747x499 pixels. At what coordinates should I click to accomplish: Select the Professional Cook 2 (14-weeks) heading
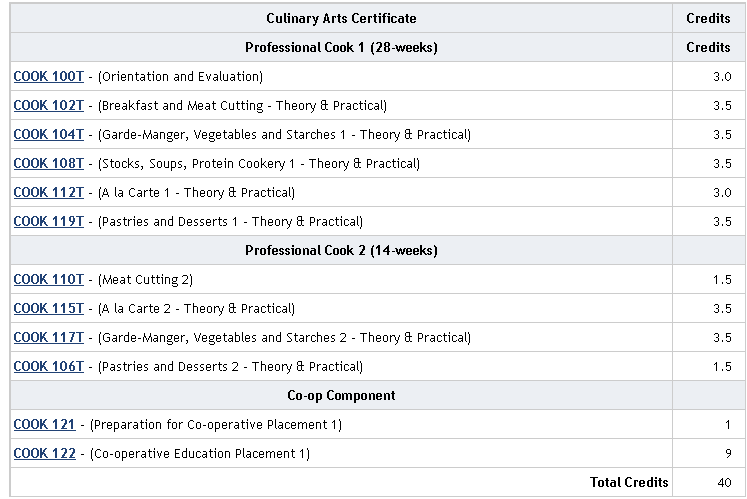click(341, 251)
